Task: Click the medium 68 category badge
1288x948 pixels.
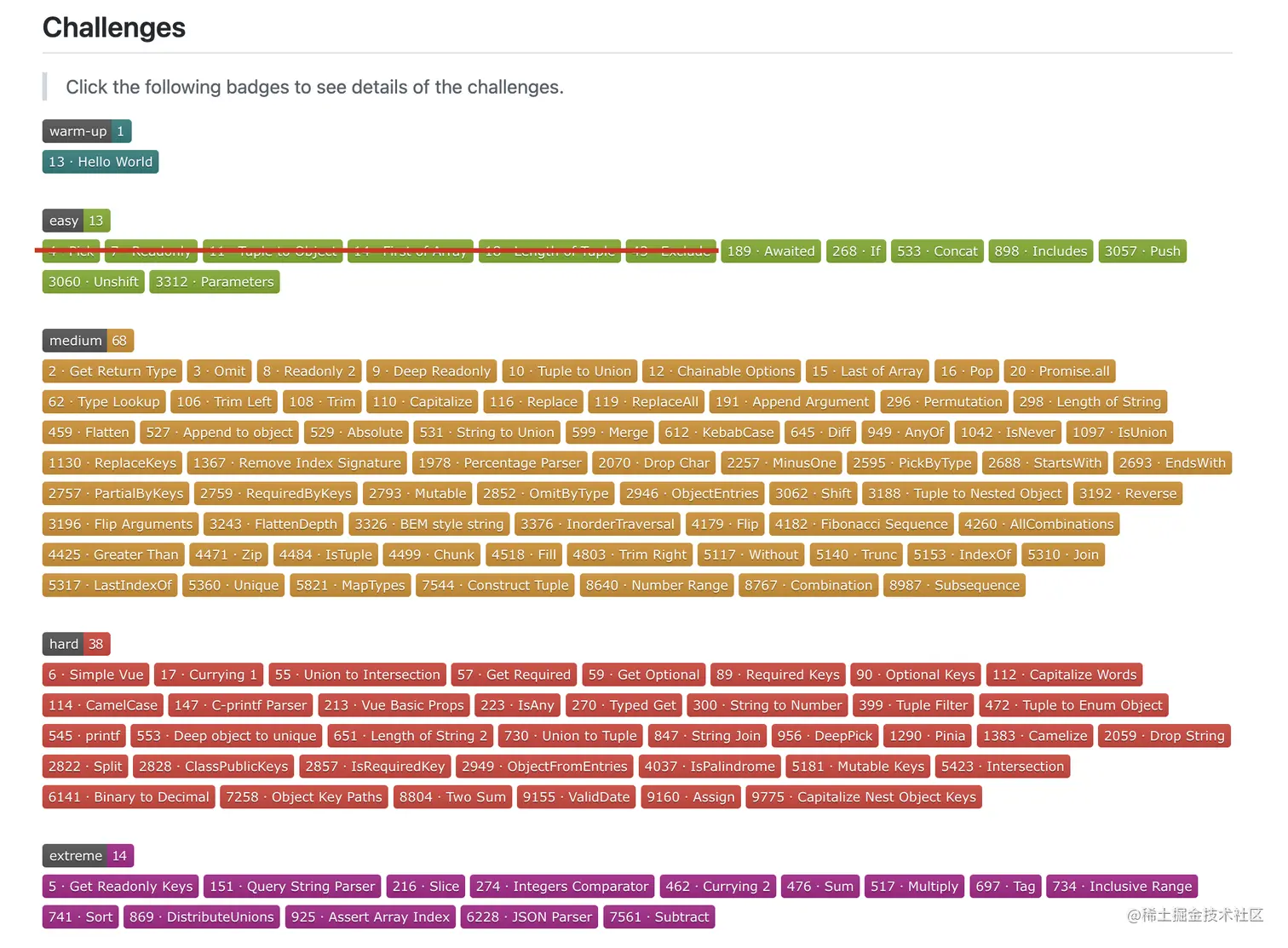Action: [x=88, y=341]
